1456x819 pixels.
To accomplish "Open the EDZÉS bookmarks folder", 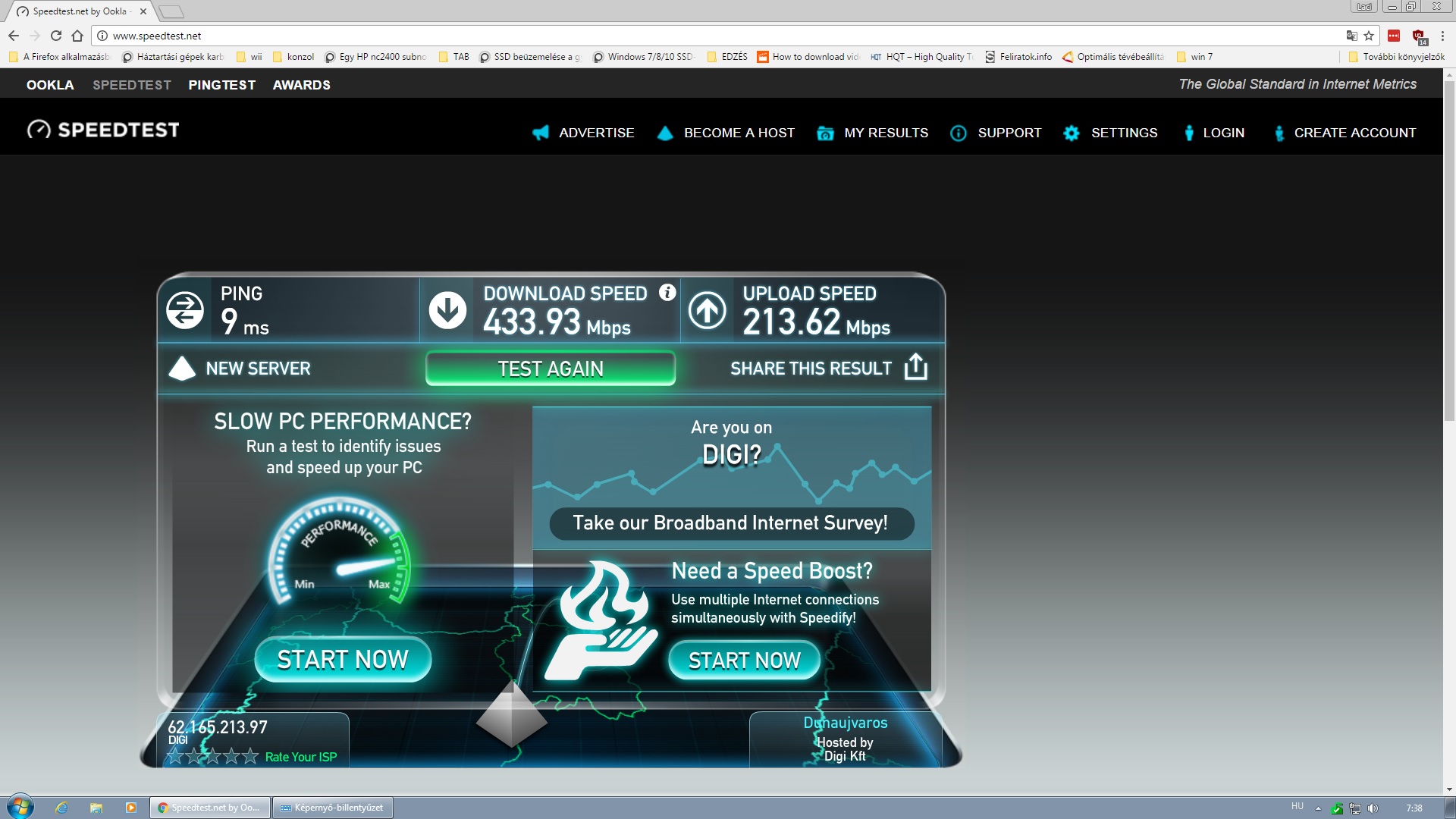I will 726,57.
